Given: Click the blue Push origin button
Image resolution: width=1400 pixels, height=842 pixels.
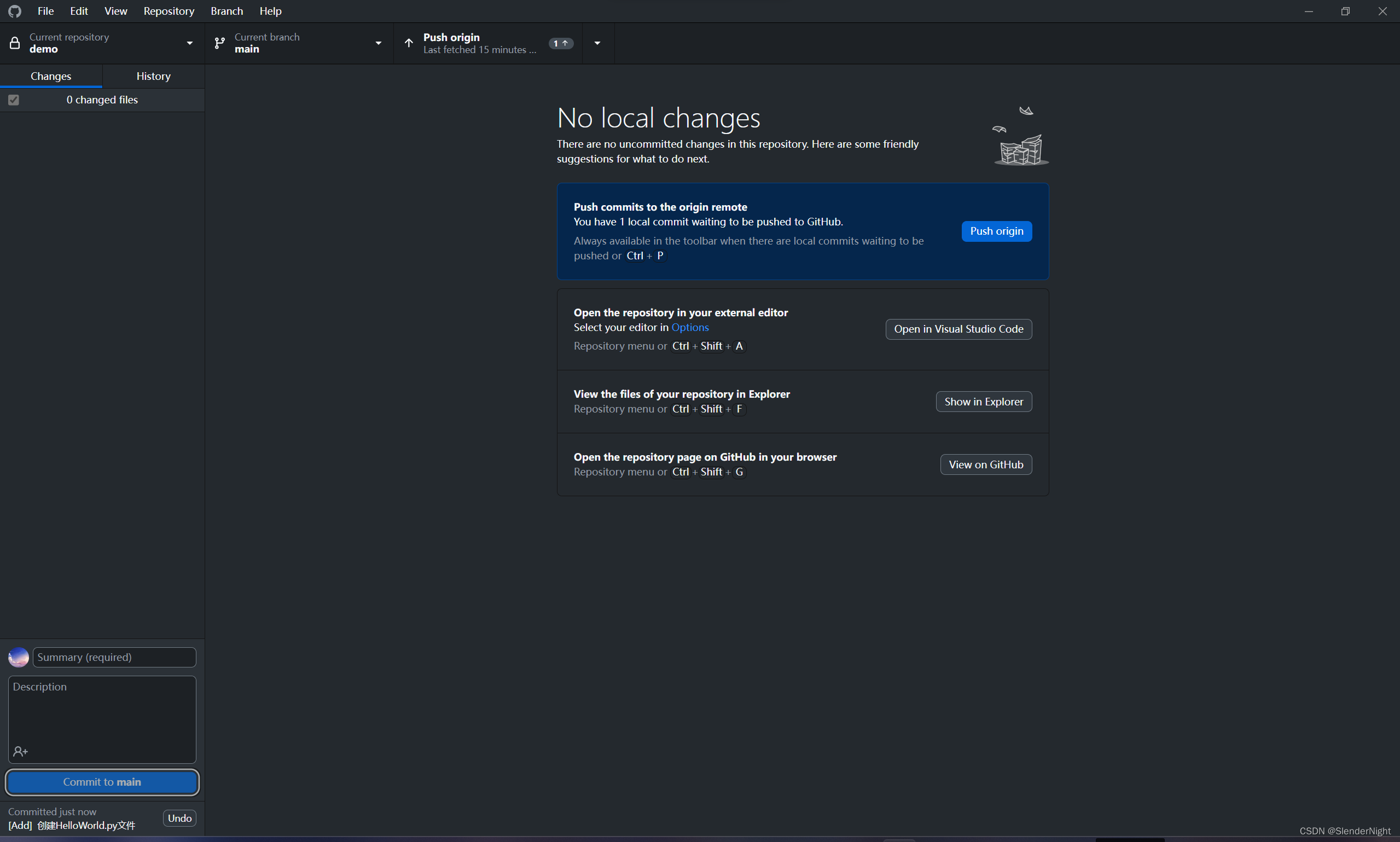Looking at the screenshot, I should click(996, 231).
